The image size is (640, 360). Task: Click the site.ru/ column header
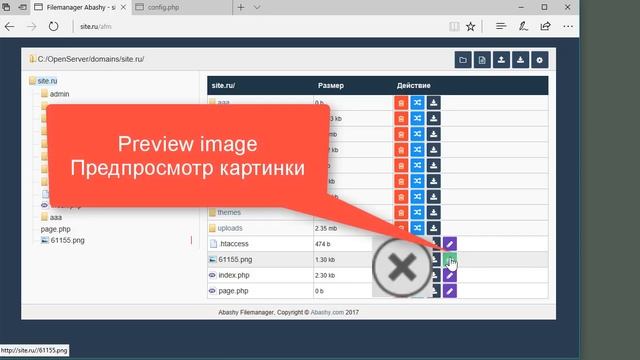tap(223, 86)
